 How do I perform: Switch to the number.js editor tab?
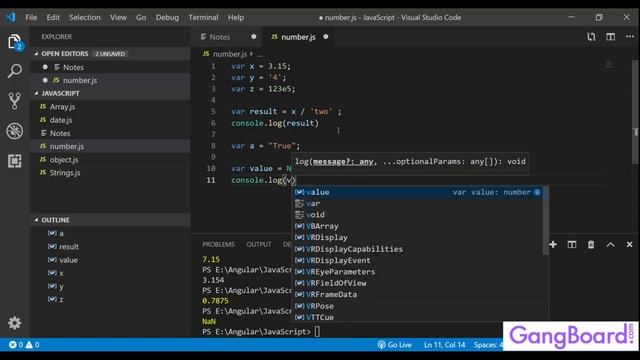point(299,37)
